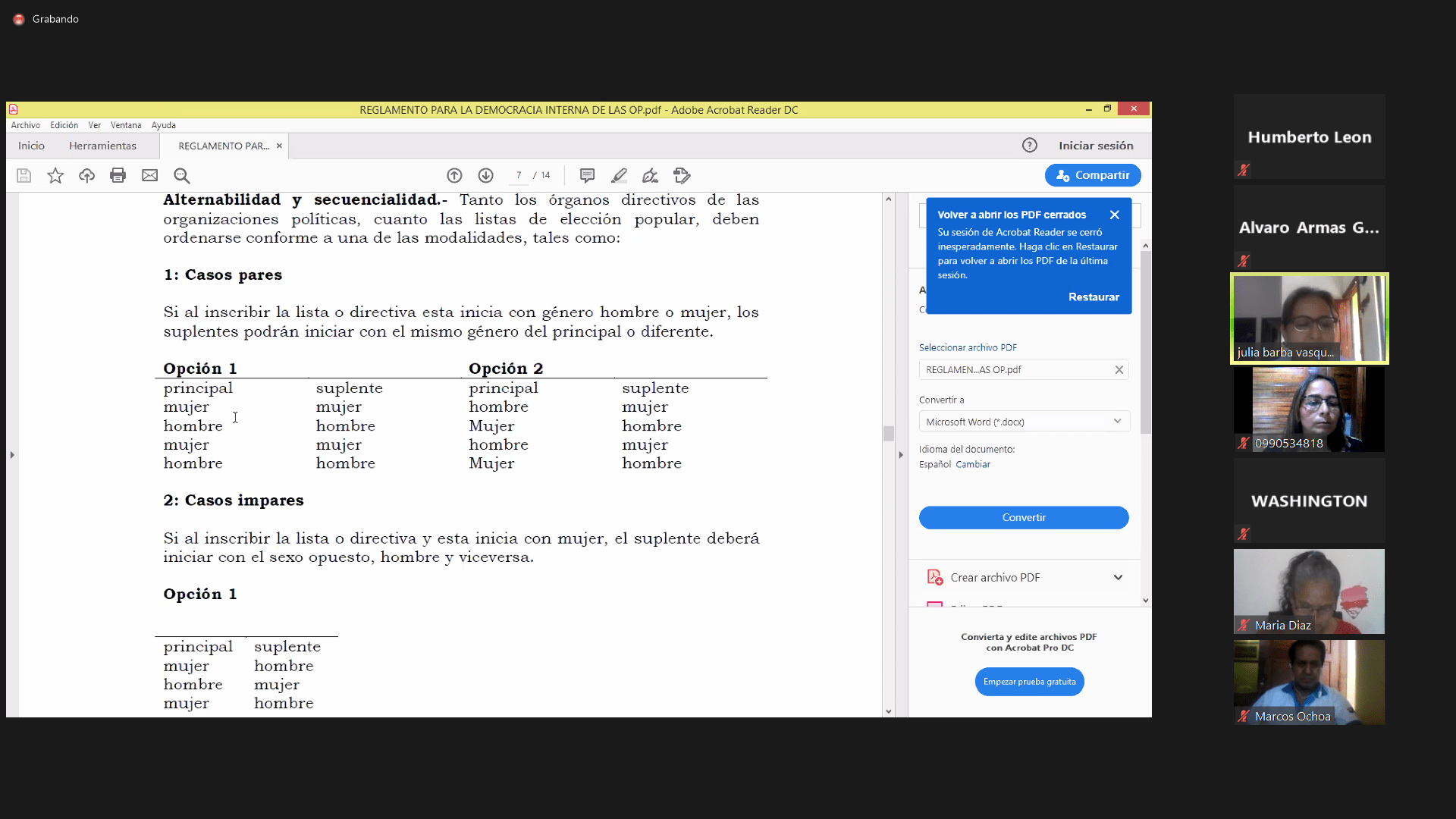Go to previous page arrow
1456x819 pixels.
(454, 176)
